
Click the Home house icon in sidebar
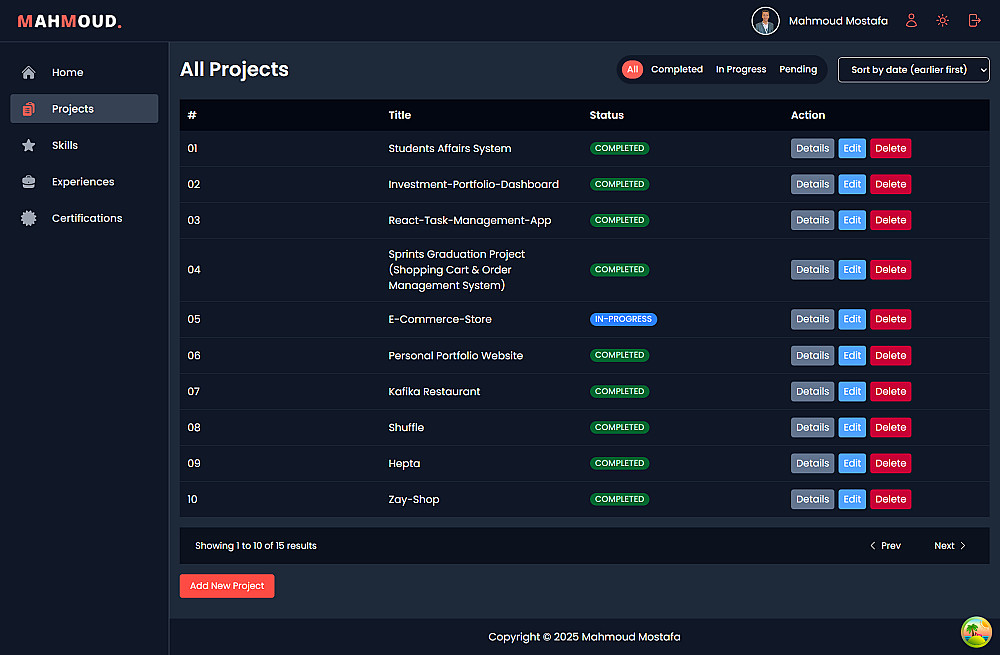click(29, 73)
